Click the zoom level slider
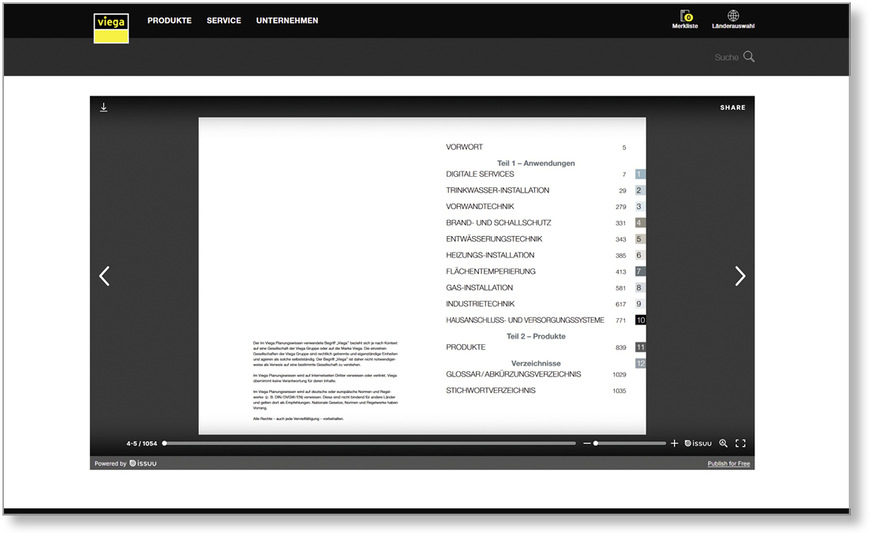Screen dimensions: 872x536 [x=630, y=443]
